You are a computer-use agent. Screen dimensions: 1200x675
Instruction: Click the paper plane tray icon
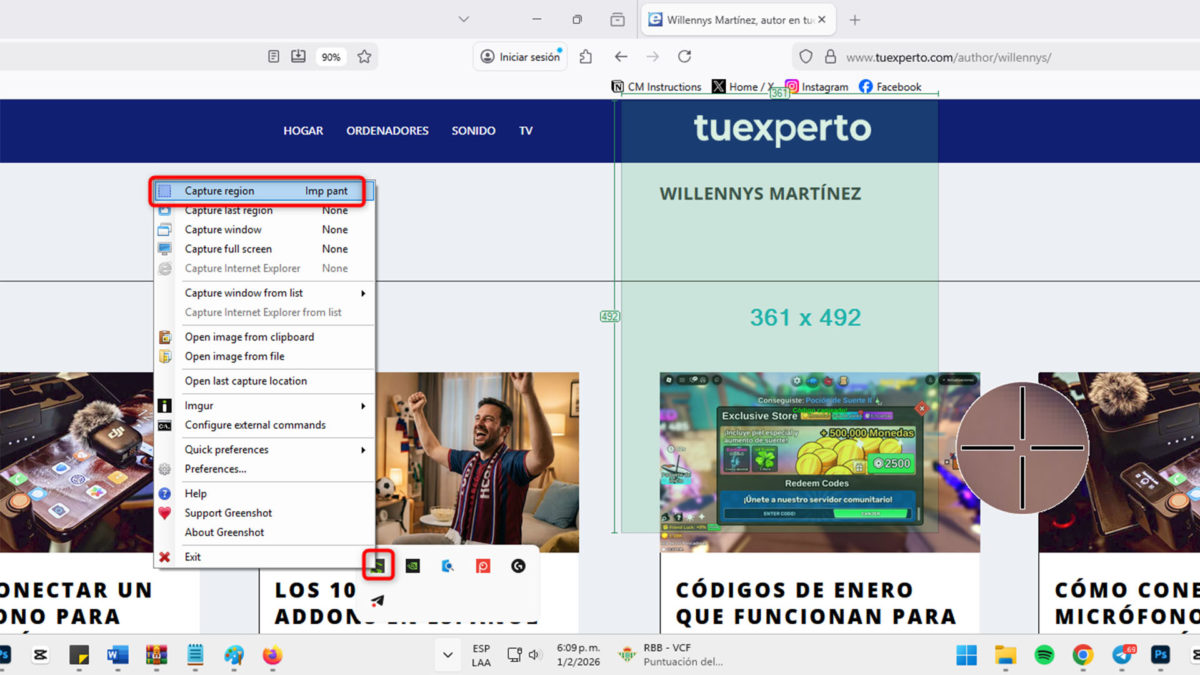[377, 601]
